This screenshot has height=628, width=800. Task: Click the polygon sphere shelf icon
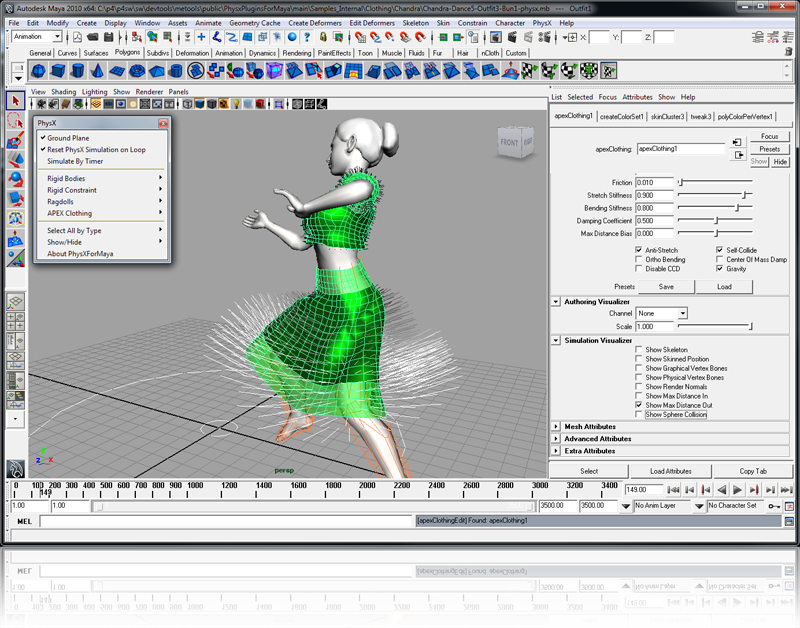pos(39,71)
